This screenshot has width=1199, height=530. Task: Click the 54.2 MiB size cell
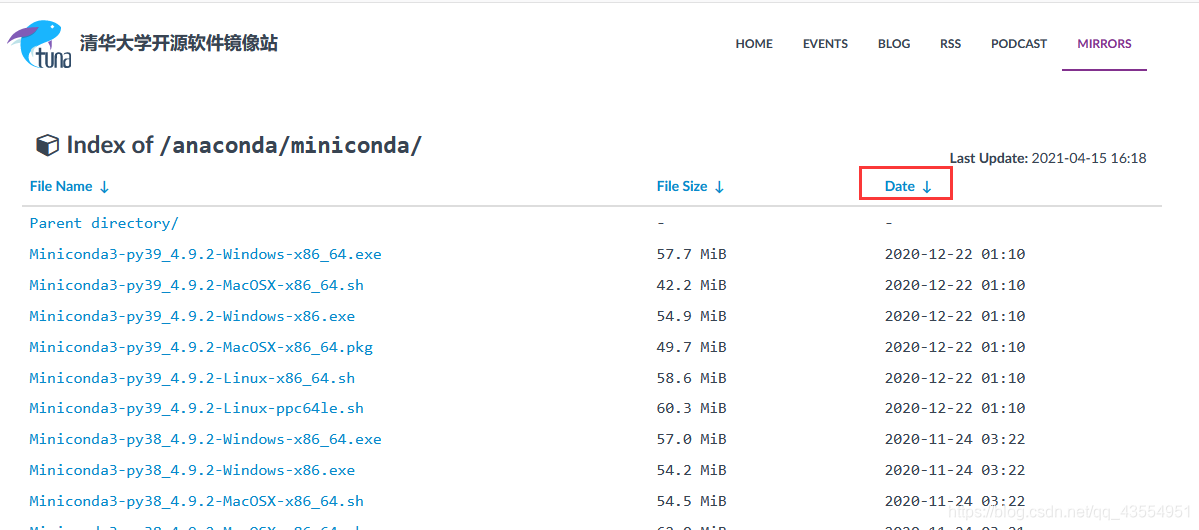[691, 470]
